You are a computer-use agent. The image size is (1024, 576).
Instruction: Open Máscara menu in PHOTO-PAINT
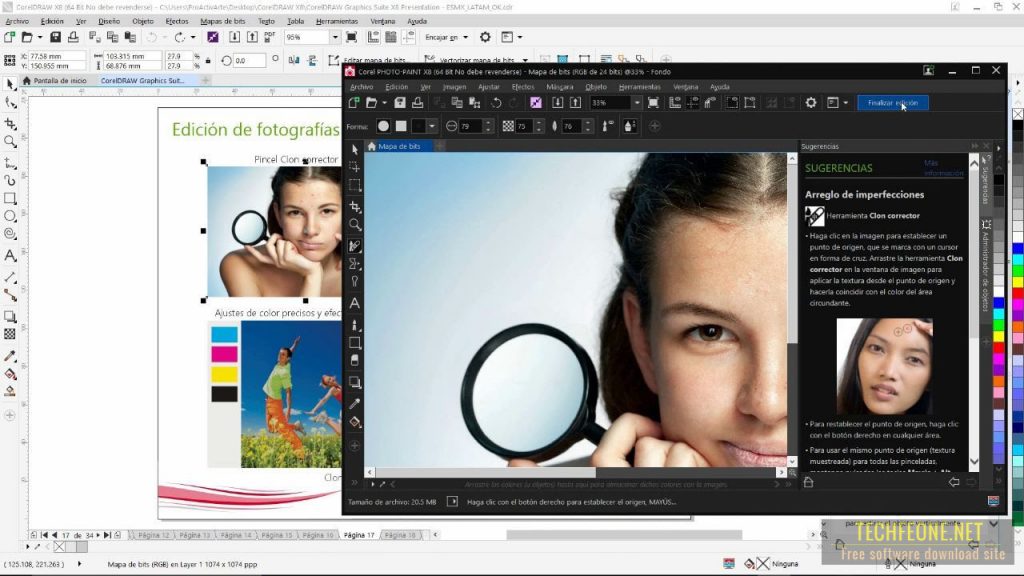560,87
